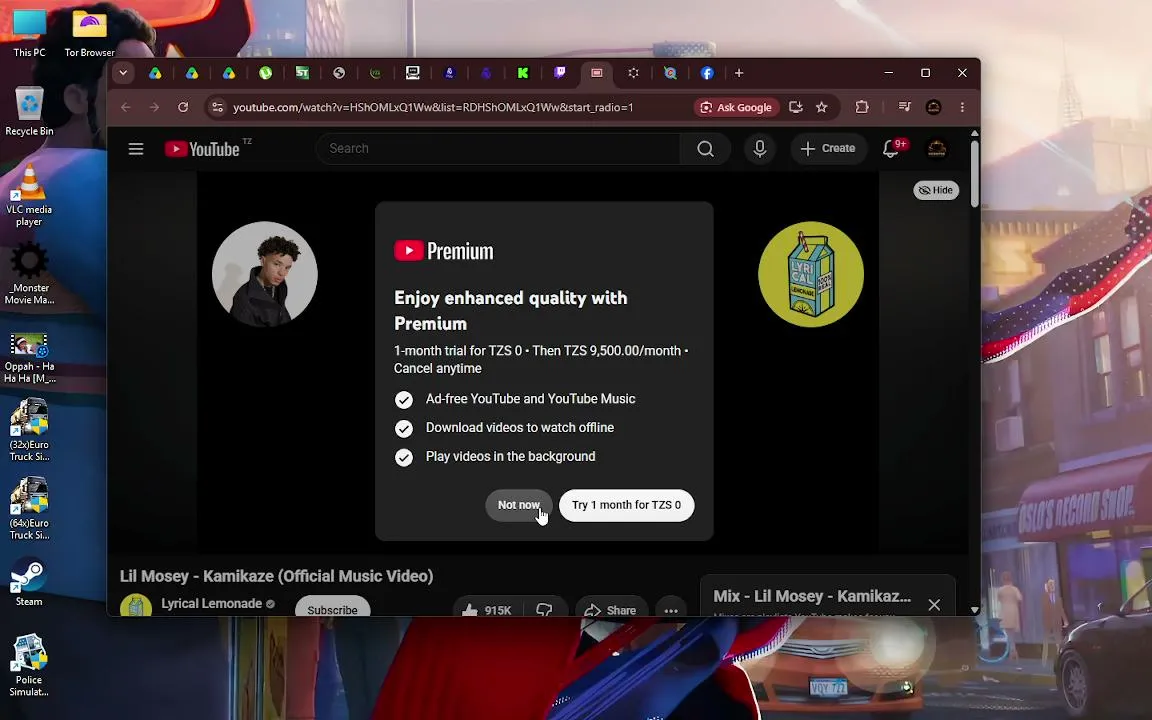The image size is (1152, 720).
Task: Subscribe to Lyrical Lemonade
Action: tap(332, 609)
